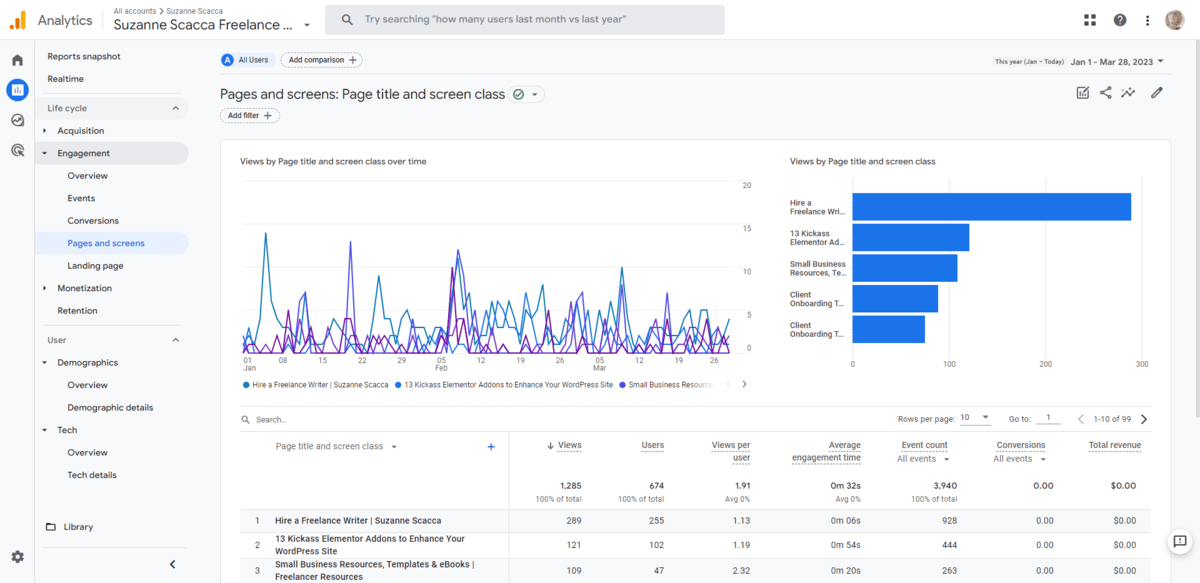Click the Add filter button
Viewport: 1200px width, 583px height.
click(249, 115)
